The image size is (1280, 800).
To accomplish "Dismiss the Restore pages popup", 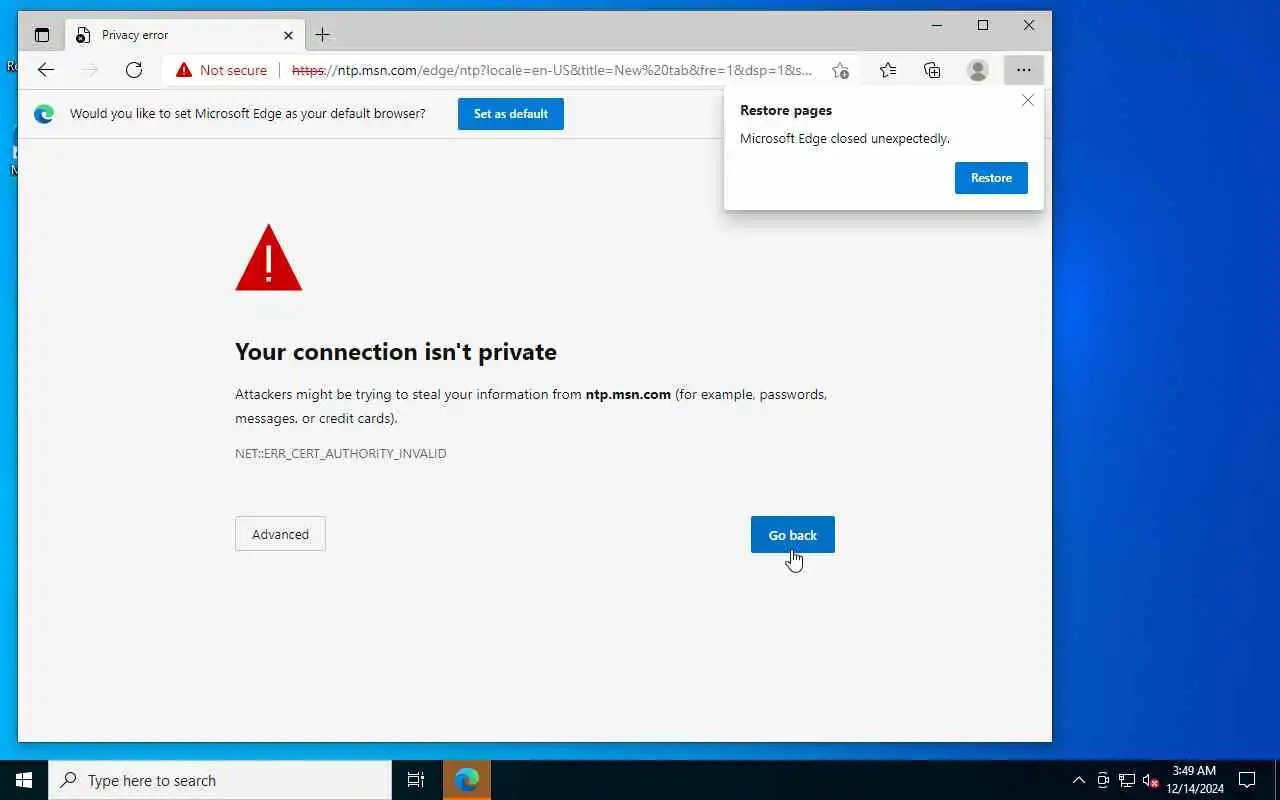I will coord(1028,100).
